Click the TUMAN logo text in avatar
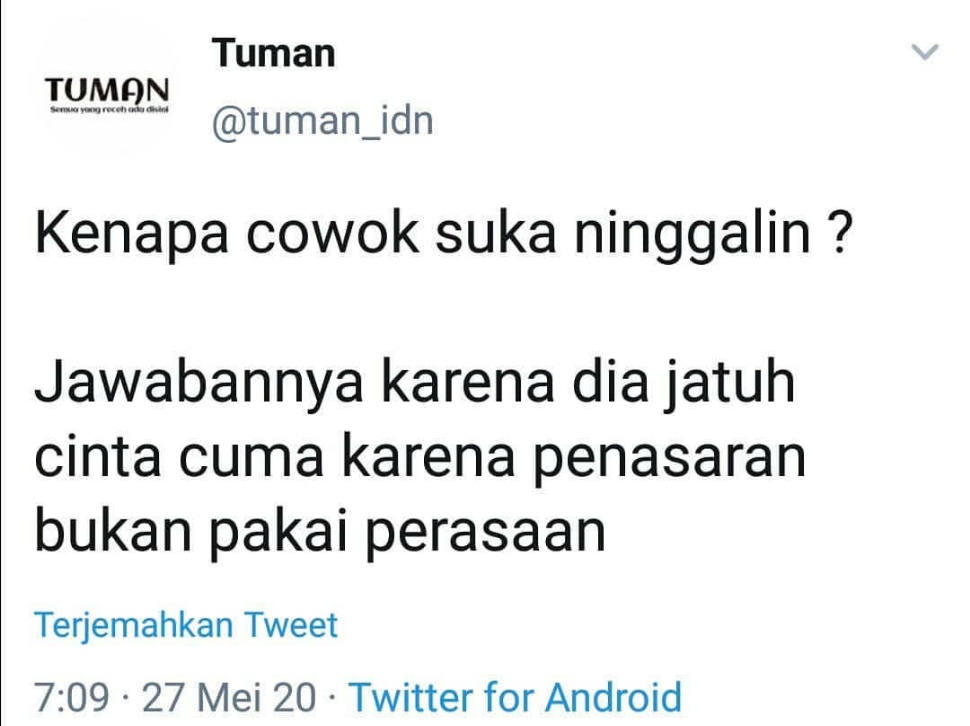The height and width of the screenshot is (726, 970). click(x=106, y=90)
